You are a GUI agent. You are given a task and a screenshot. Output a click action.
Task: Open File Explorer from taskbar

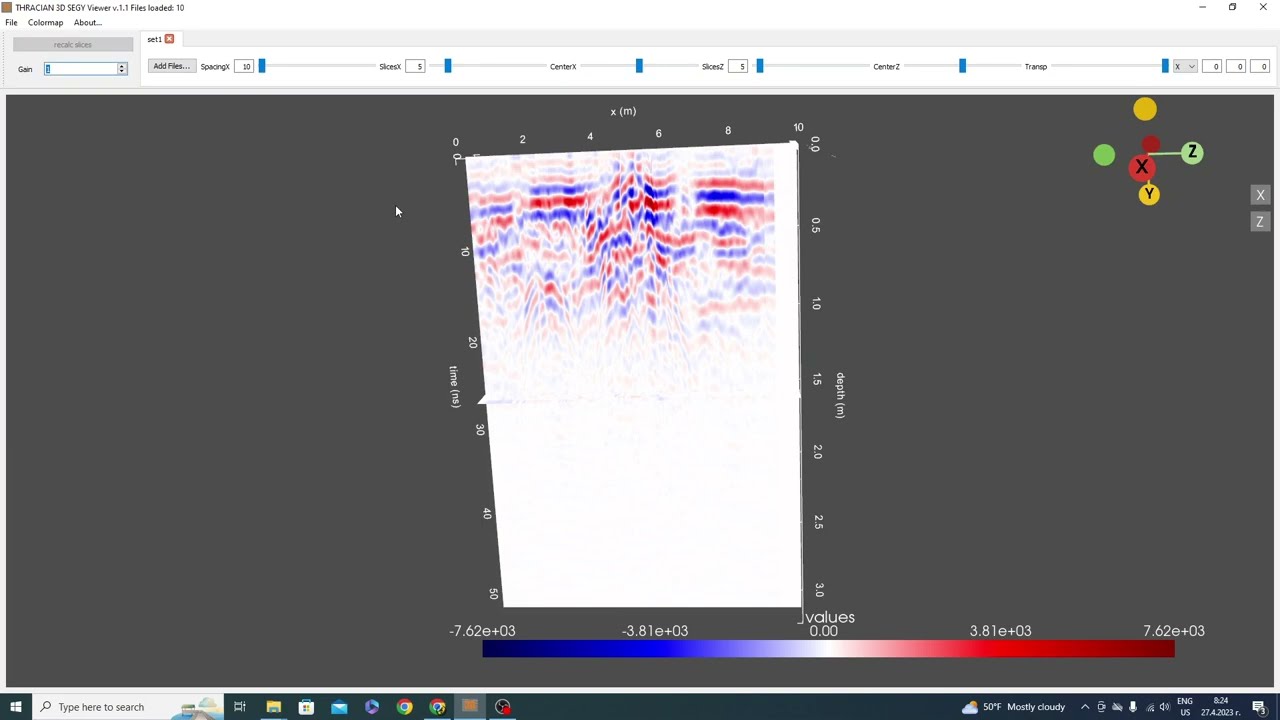pos(273,707)
